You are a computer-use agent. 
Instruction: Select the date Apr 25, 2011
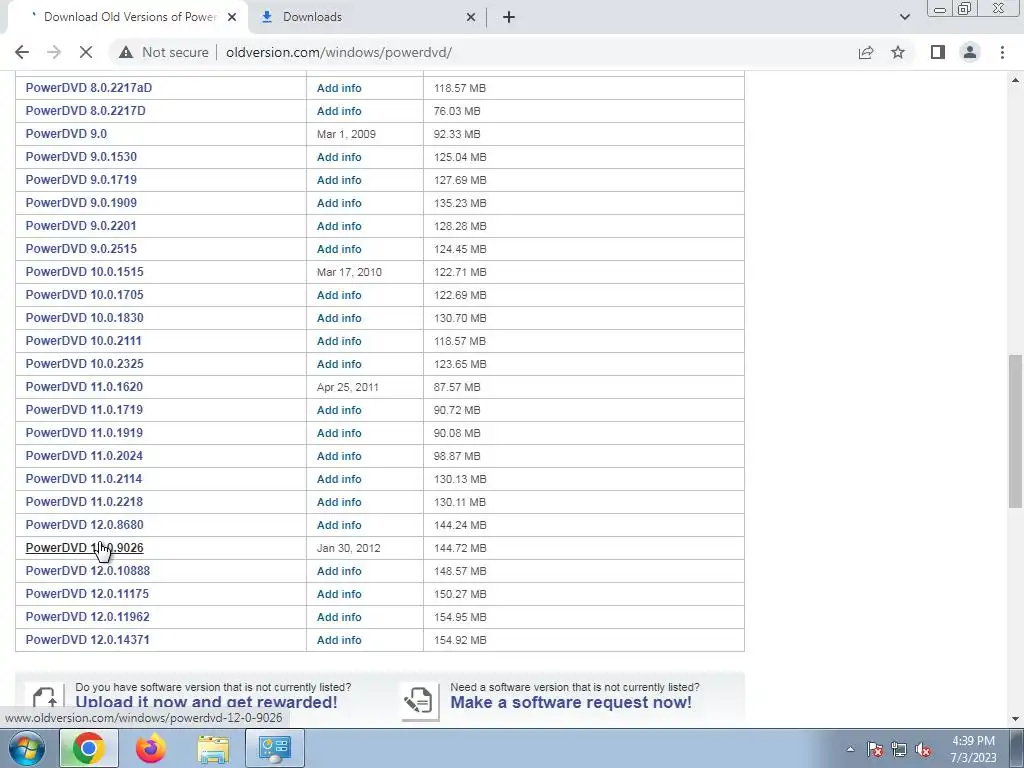click(x=347, y=387)
